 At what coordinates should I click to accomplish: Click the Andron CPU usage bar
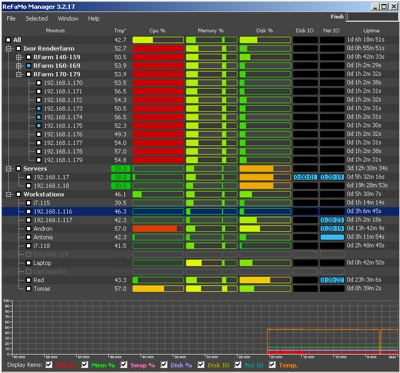tap(158, 229)
